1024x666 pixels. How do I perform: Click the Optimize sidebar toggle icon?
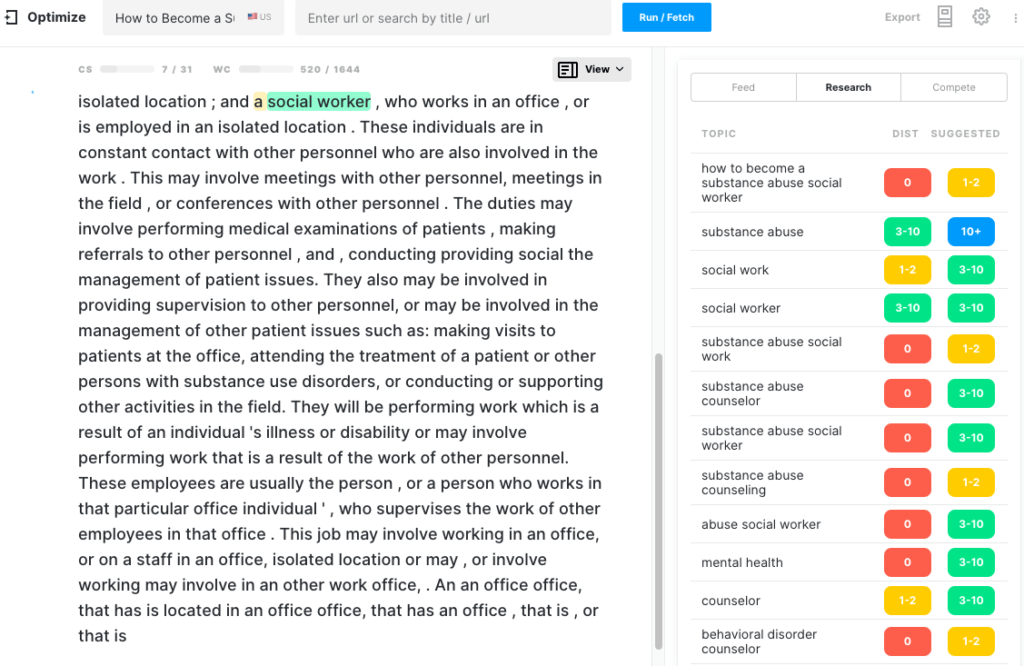click(11, 17)
